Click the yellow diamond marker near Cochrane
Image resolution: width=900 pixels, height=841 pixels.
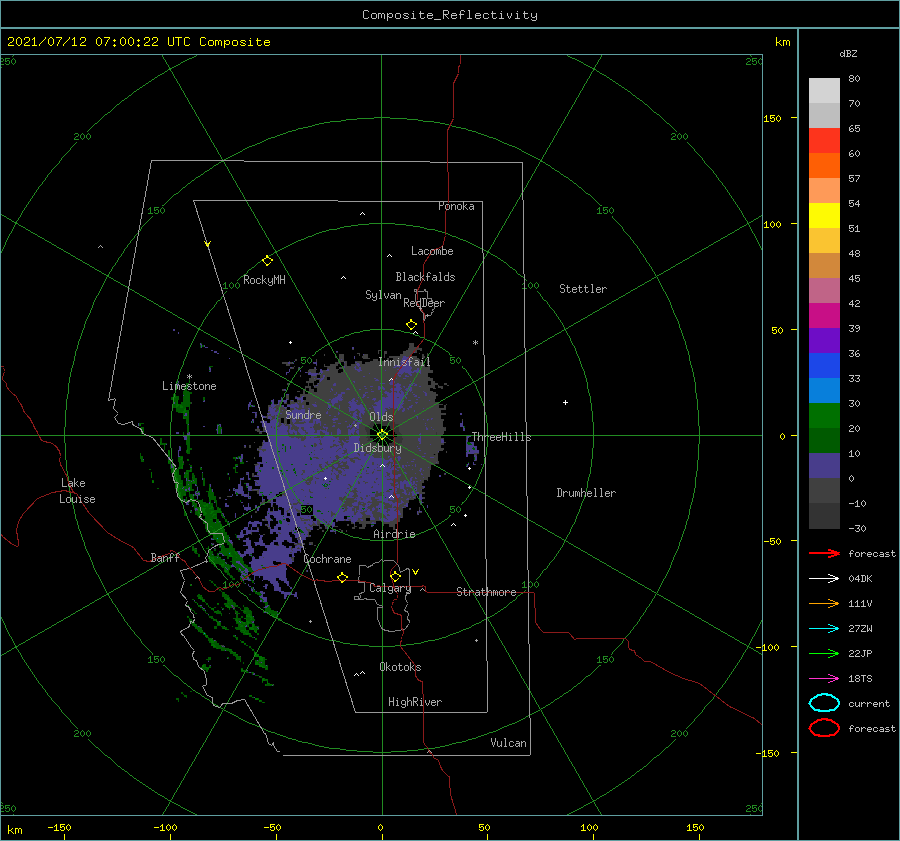point(342,578)
